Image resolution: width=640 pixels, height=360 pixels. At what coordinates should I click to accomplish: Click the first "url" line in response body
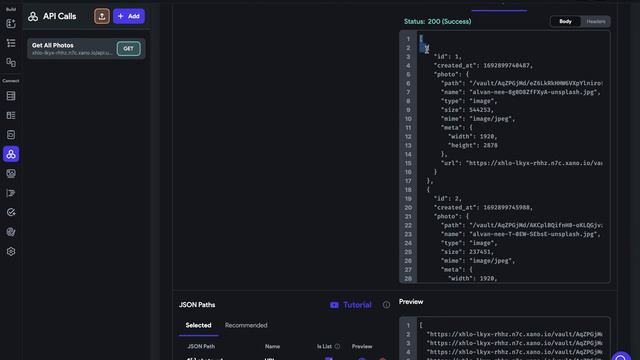click(521, 163)
